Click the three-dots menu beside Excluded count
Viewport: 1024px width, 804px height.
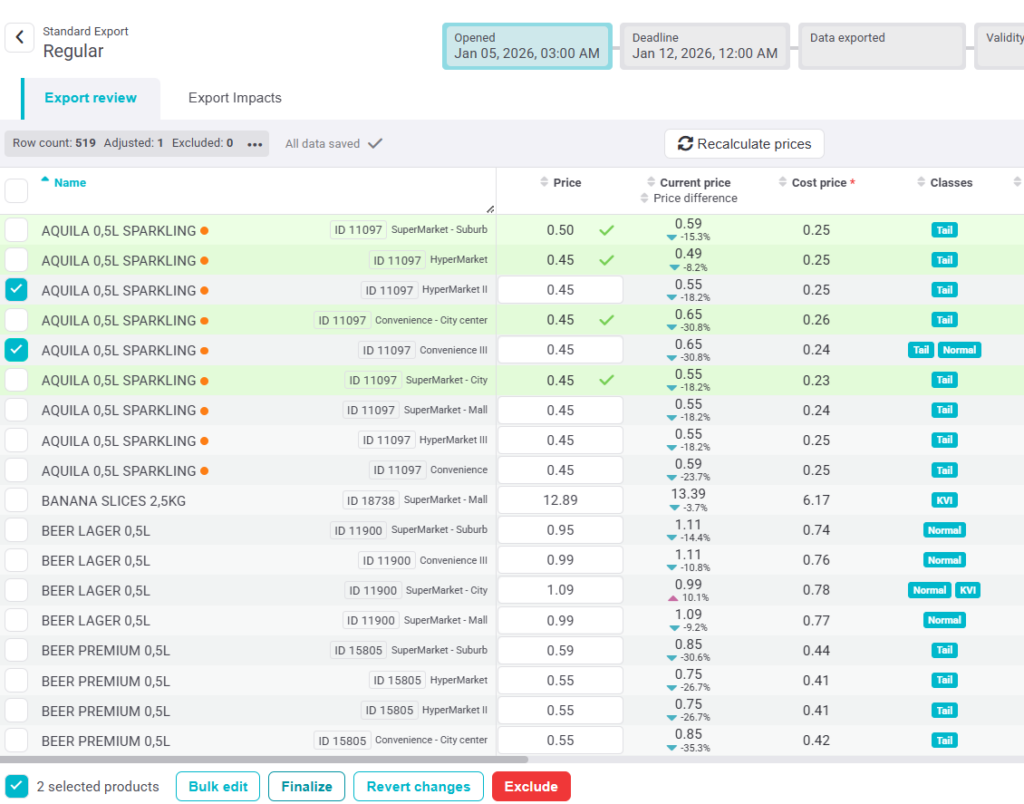point(255,144)
